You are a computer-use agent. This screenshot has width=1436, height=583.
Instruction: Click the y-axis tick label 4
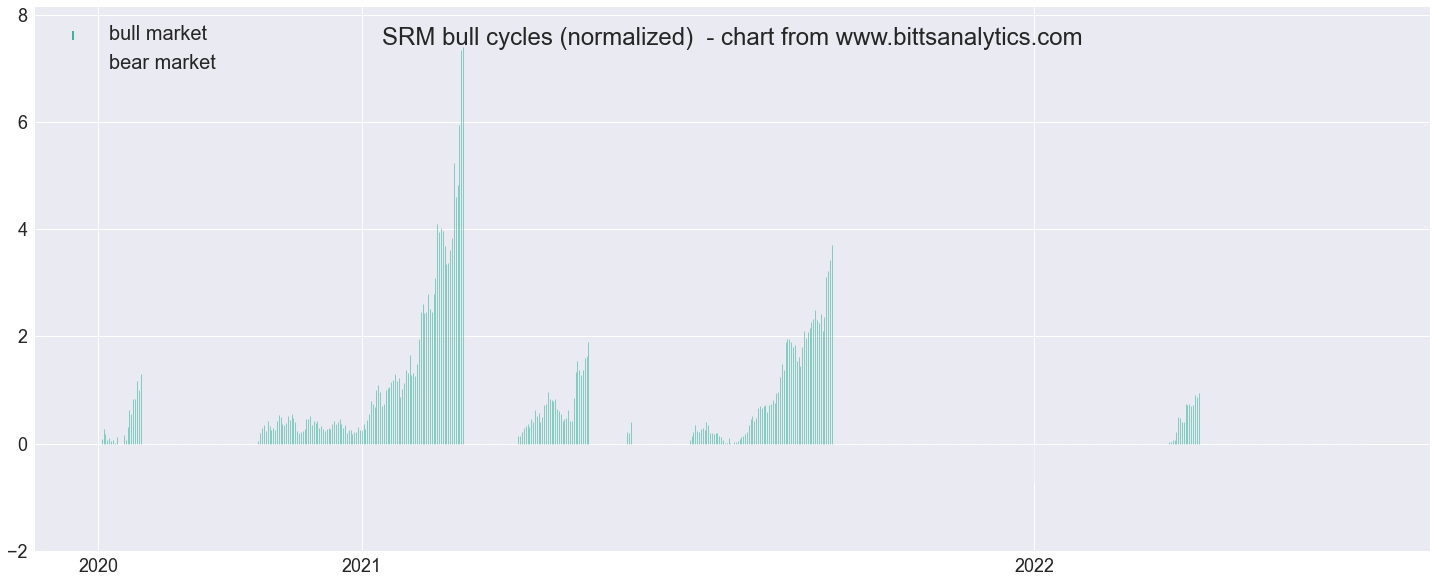point(22,229)
